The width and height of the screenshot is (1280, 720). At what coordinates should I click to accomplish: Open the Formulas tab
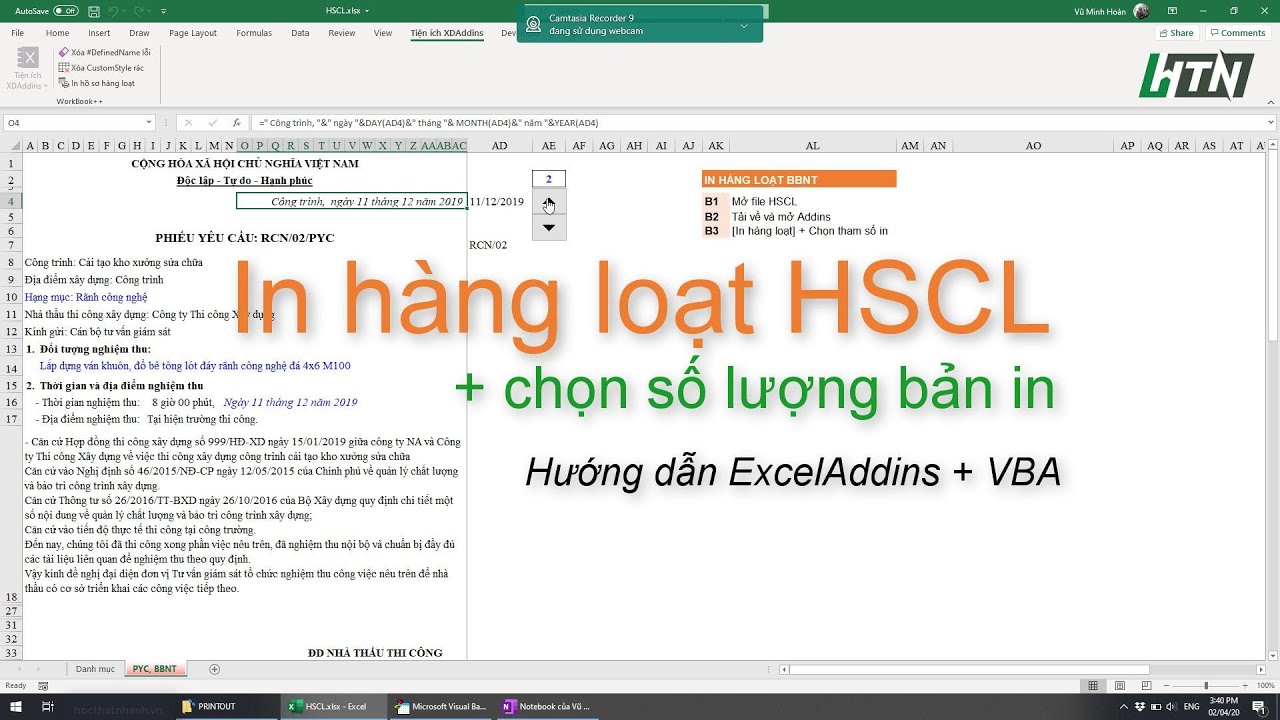click(254, 33)
